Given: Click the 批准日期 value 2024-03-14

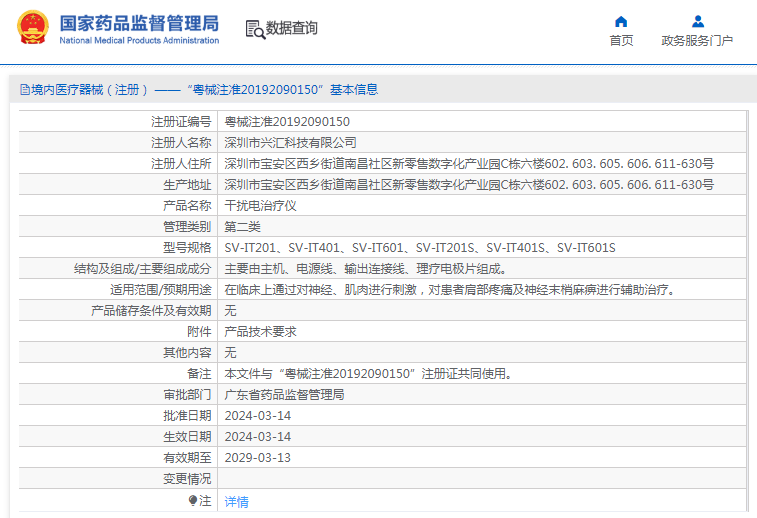Looking at the screenshot, I should click(258, 416).
